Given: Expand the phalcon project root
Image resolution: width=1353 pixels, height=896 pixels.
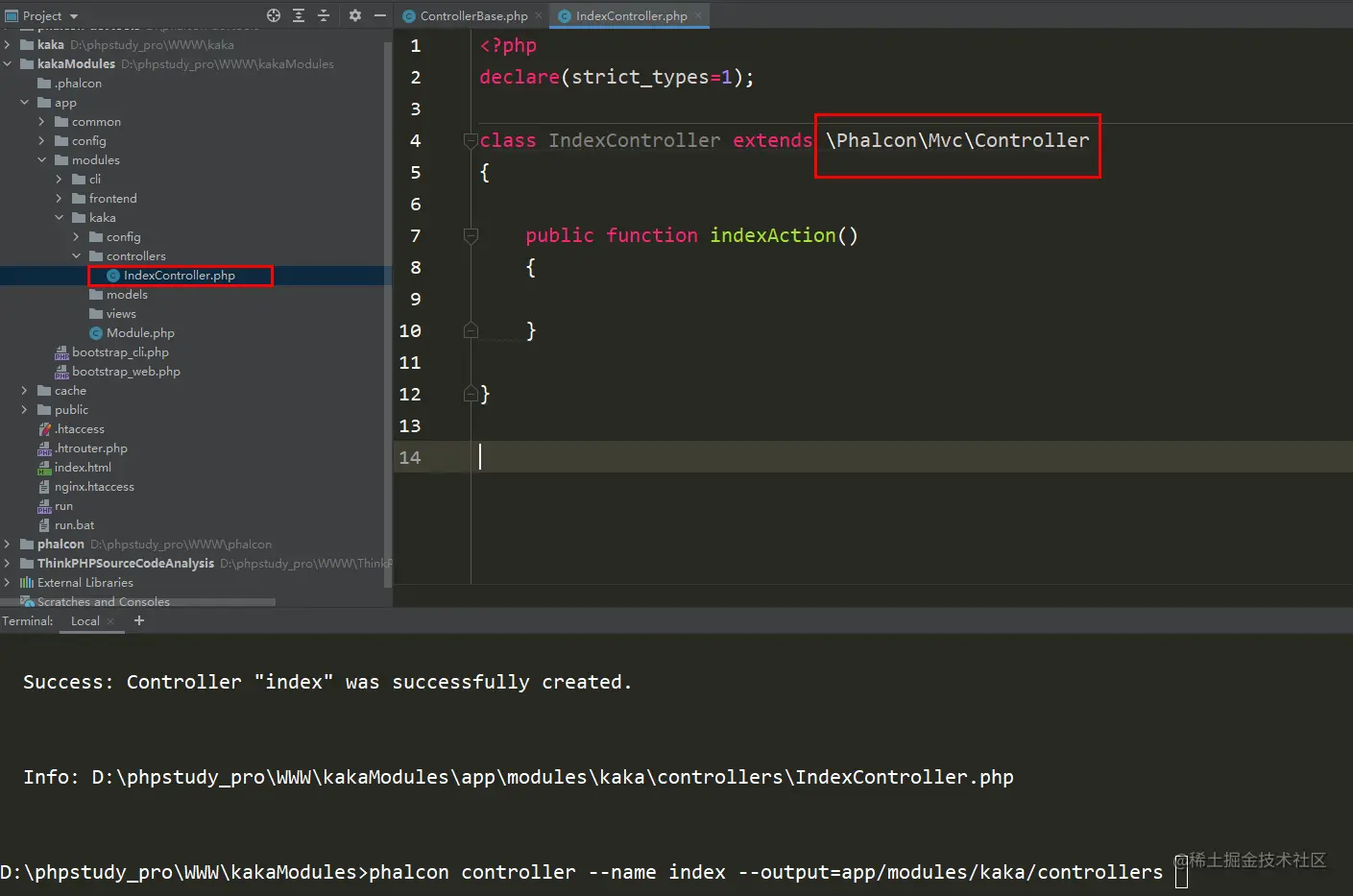Looking at the screenshot, I should pyautogui.click(x=8, y=544).
